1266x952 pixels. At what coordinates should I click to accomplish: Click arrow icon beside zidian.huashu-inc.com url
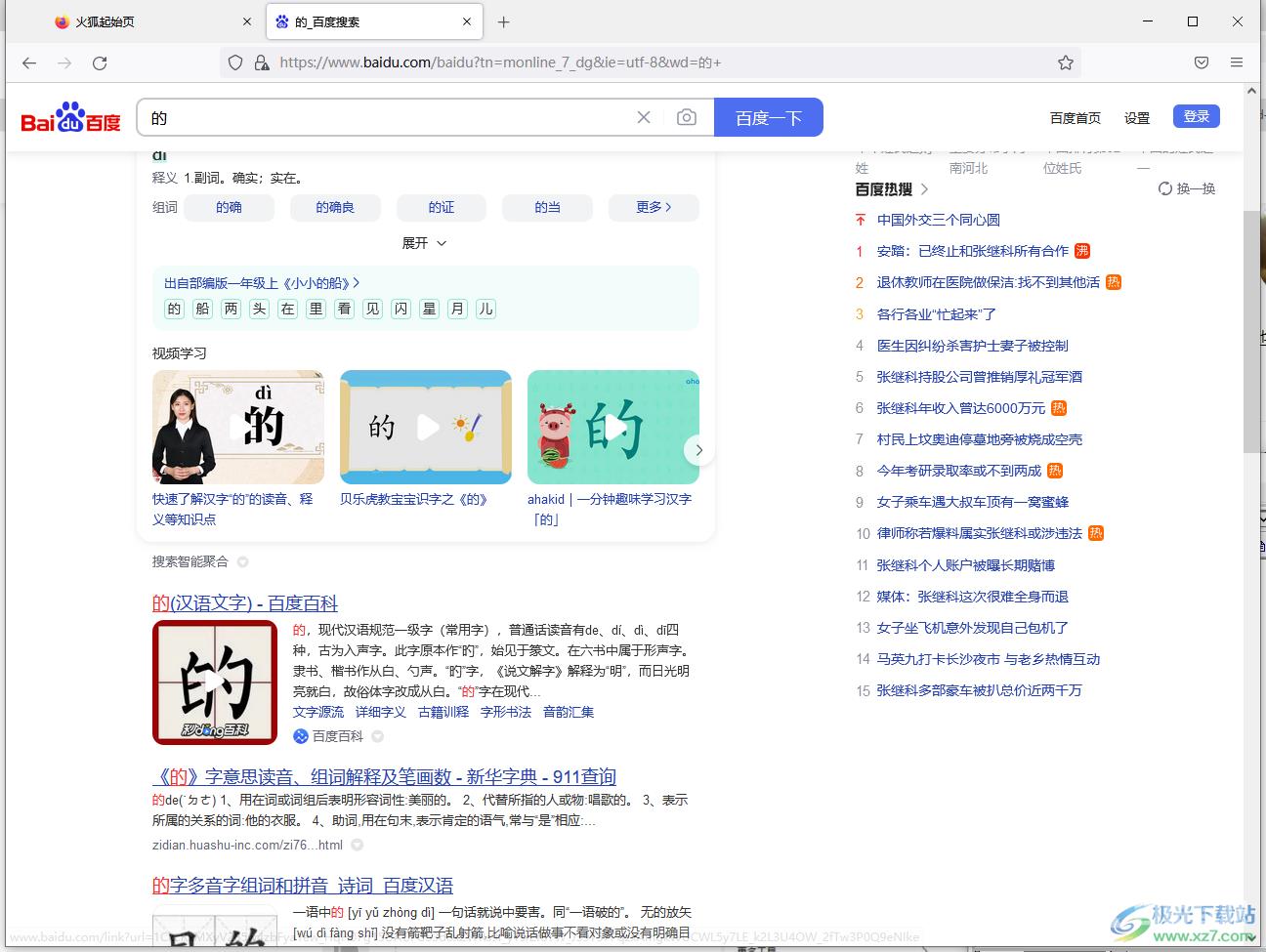click(357, 846)
